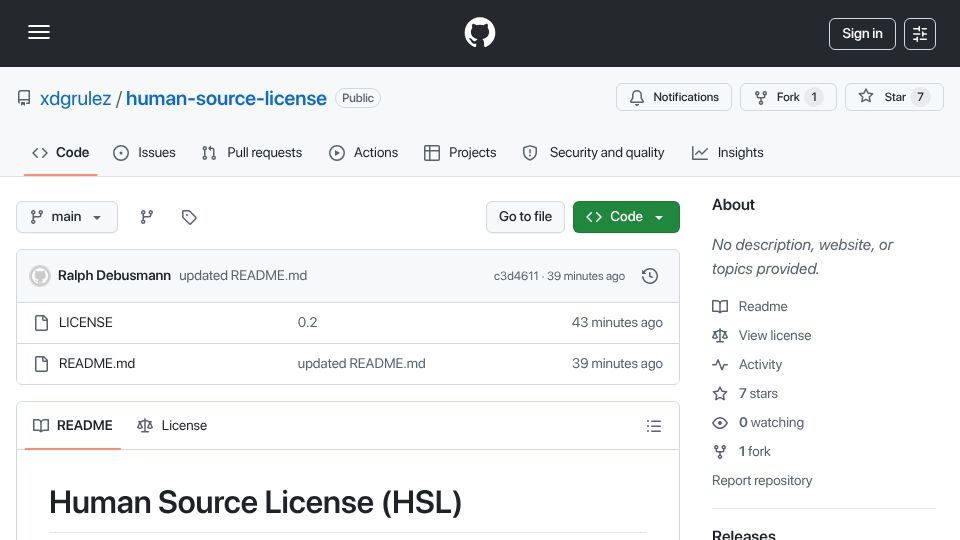
Task: Click the Sign in button
Action: (x=862, y=34)
